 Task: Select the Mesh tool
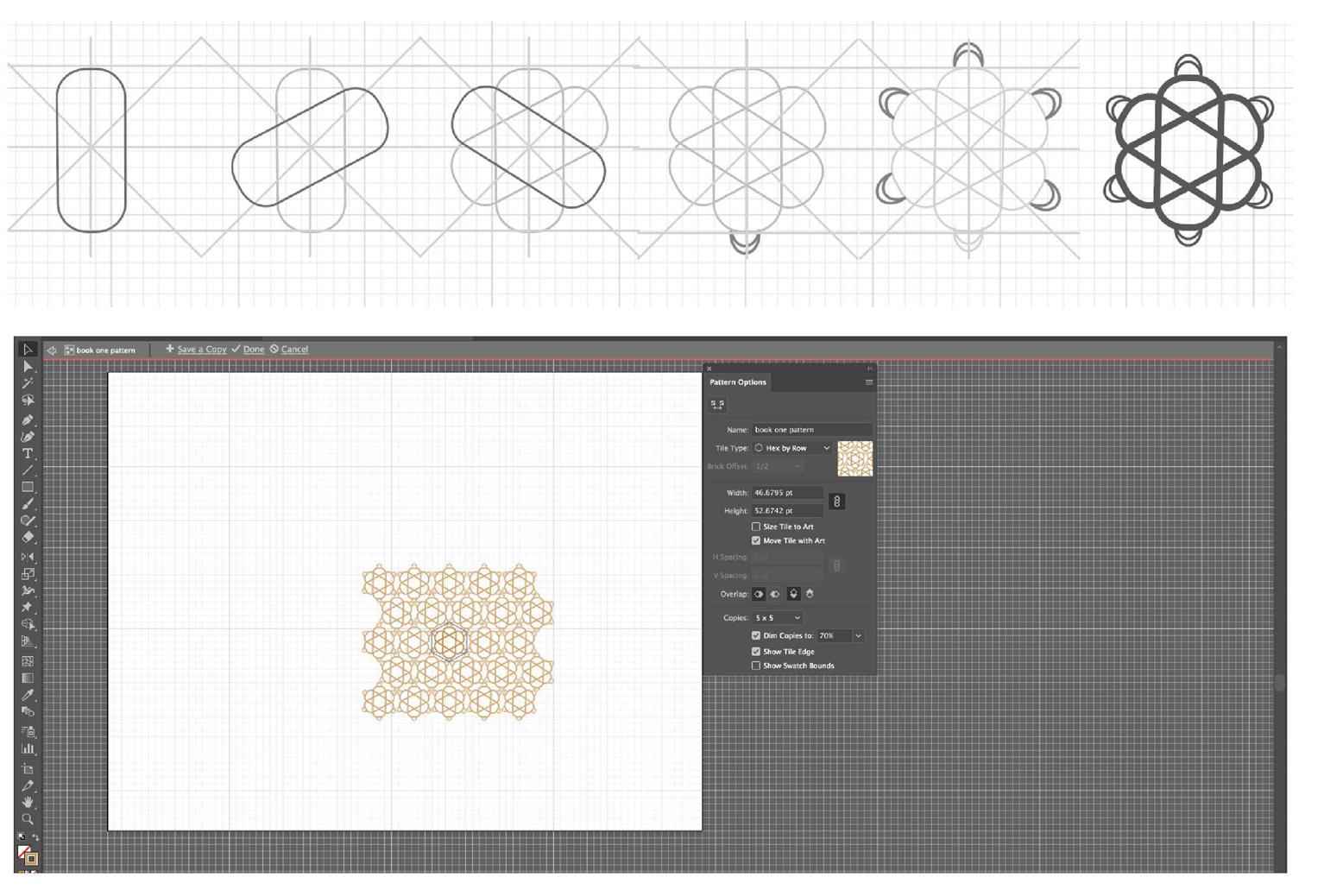28,661
